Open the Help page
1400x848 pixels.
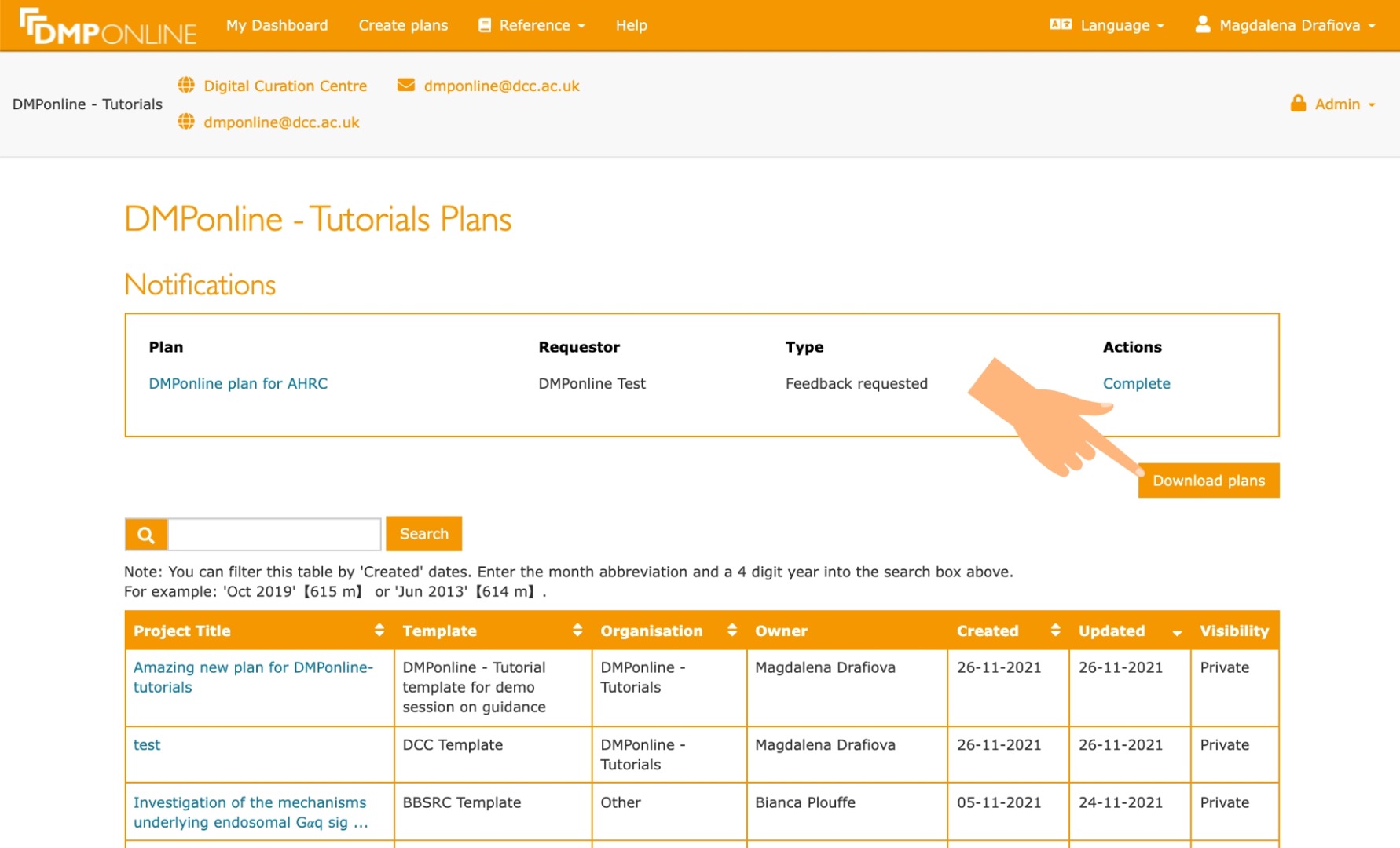point(632,25)
